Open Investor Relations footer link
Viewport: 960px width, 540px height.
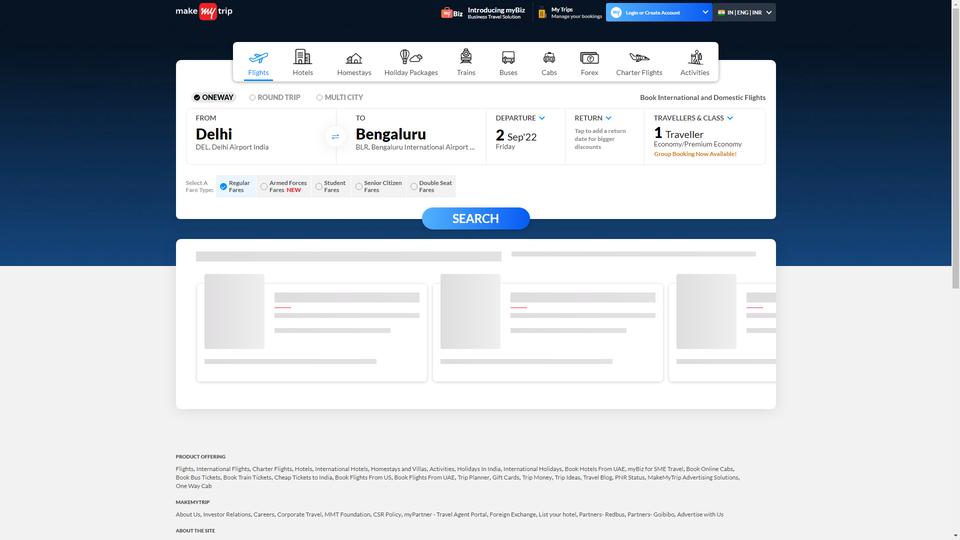tap(227, 515)
